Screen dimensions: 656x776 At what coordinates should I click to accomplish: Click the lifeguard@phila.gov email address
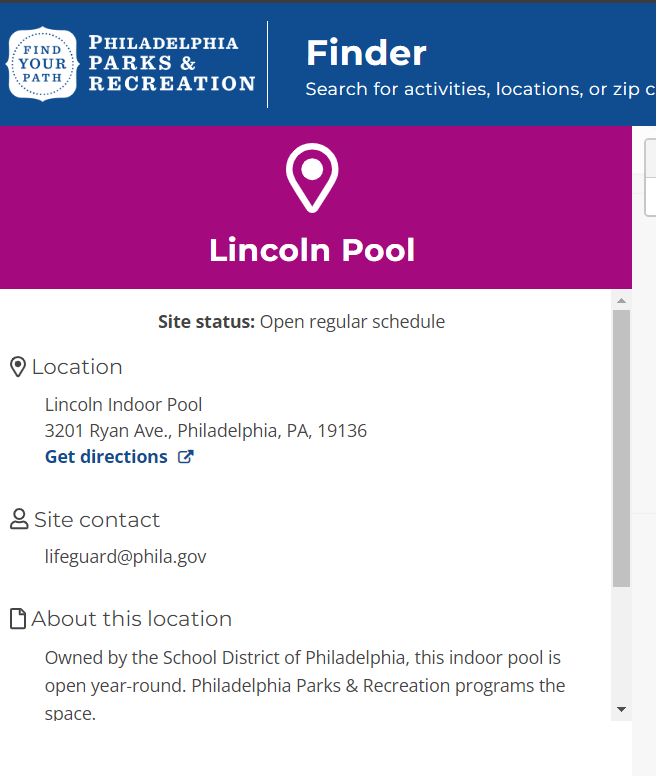tap(125, 557)
